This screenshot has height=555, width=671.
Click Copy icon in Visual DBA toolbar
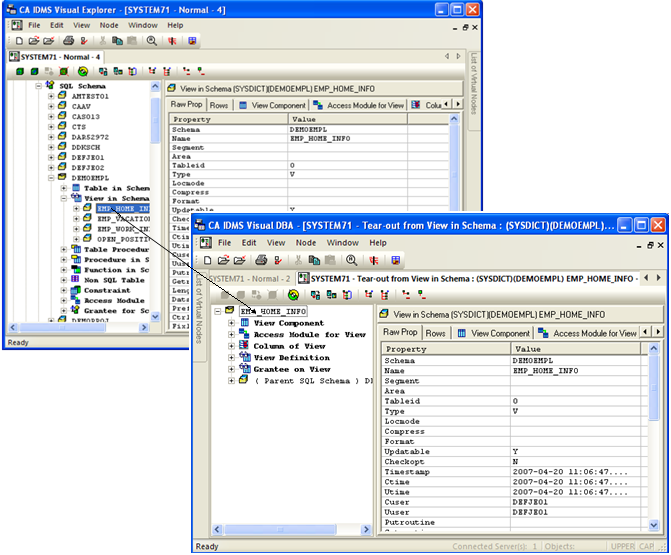pyautogui.click(x=314, y=260)
